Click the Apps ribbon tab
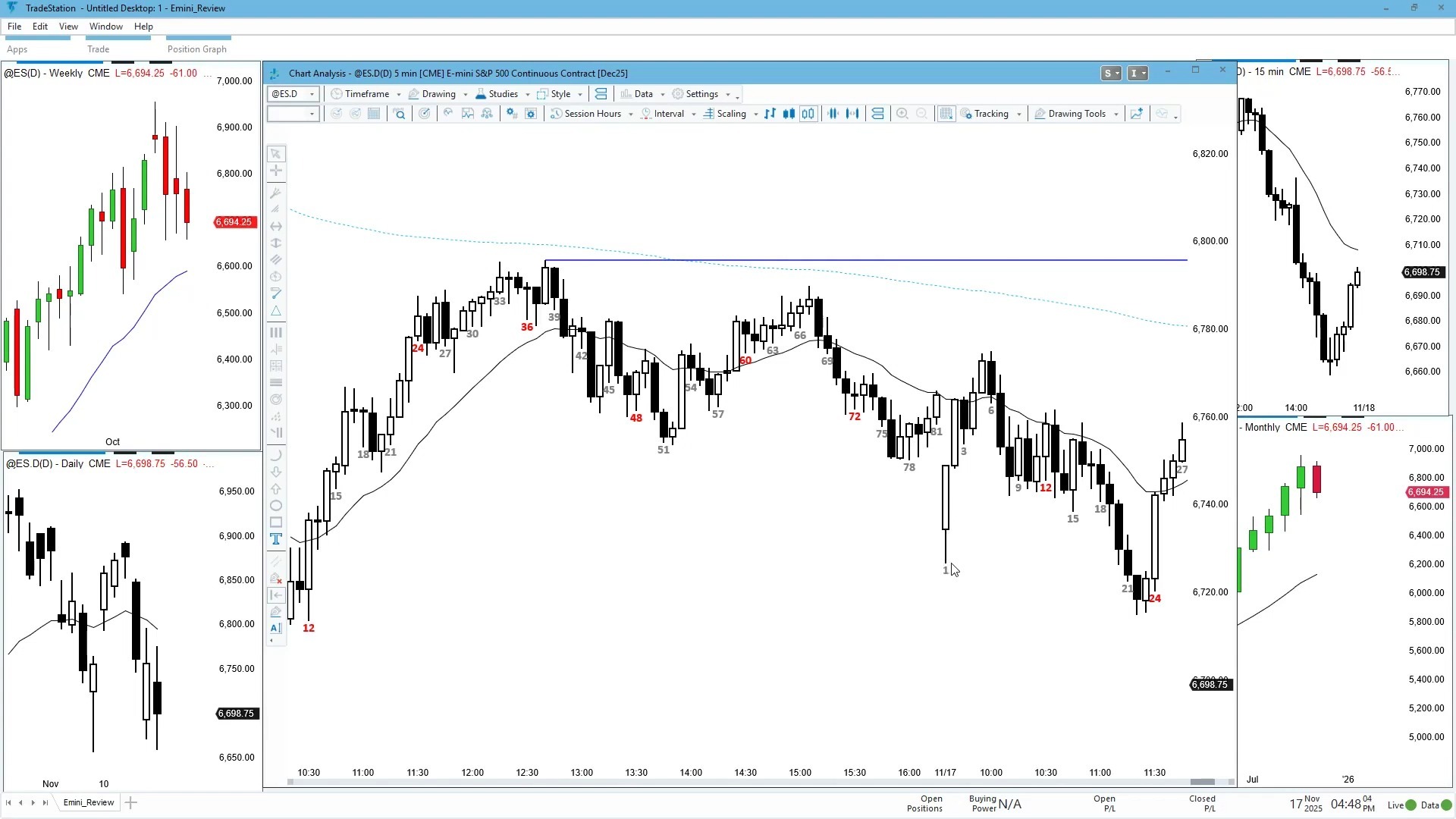 coord(17,49)
